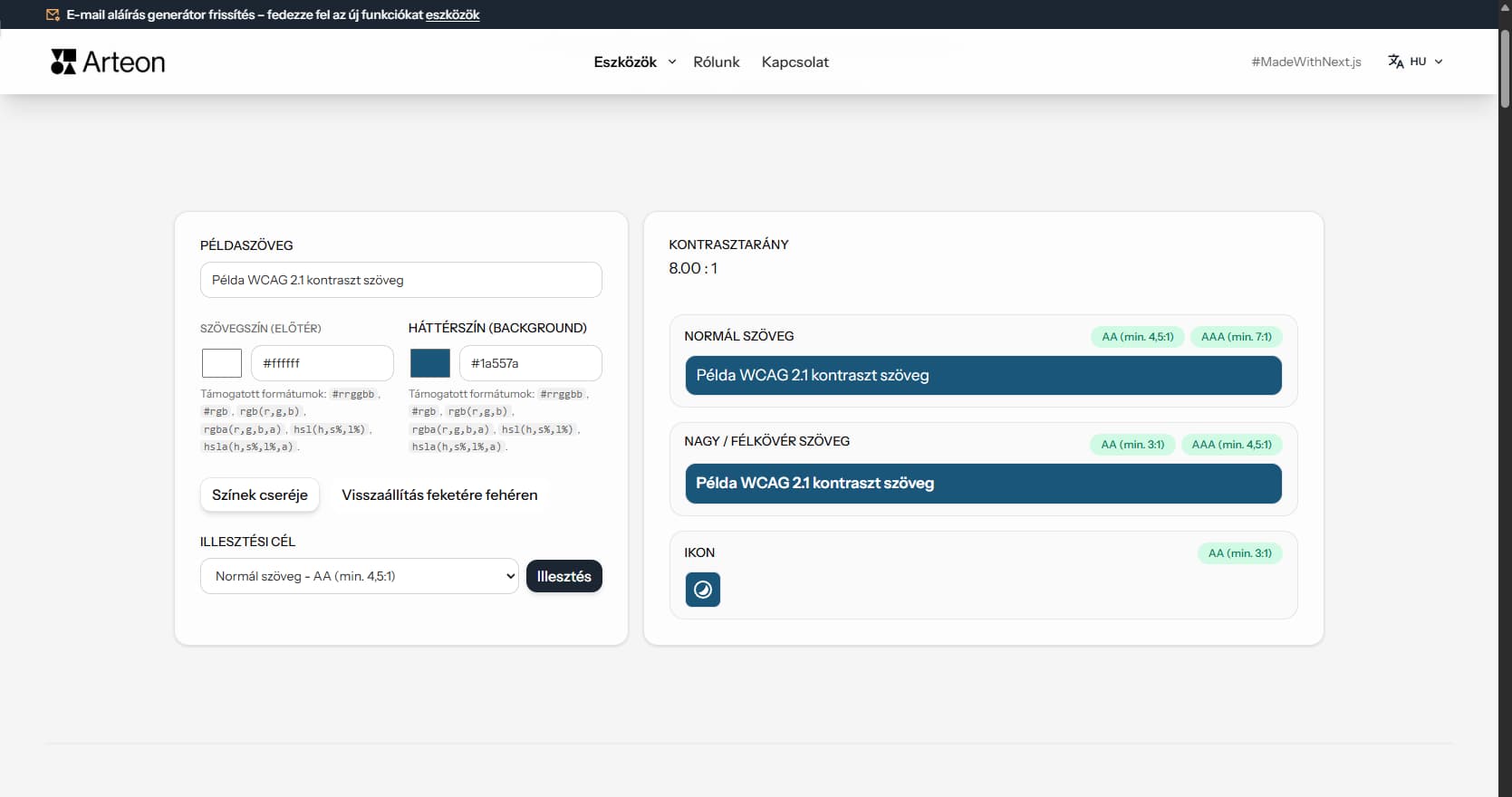Click the Példaszöveg text input field
1512x797 pixels.
400,280
